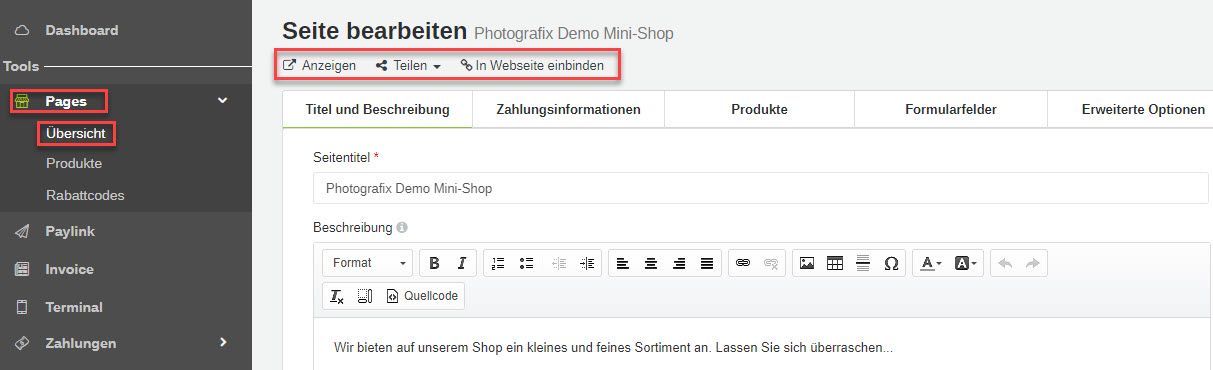The width and height of the screenshot is (1213, 370).
Task: Insert a table into the description
Action: [x=834, y=263]
